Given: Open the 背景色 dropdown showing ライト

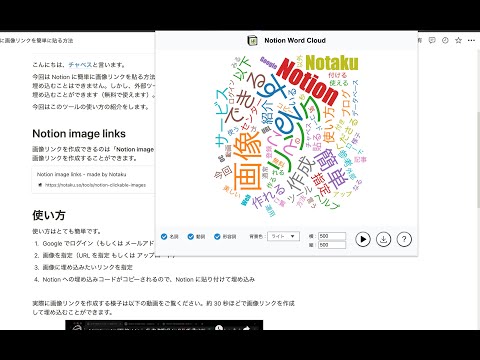Looking at the screenshot, I should pyautogui.click(x=284, y=236).
